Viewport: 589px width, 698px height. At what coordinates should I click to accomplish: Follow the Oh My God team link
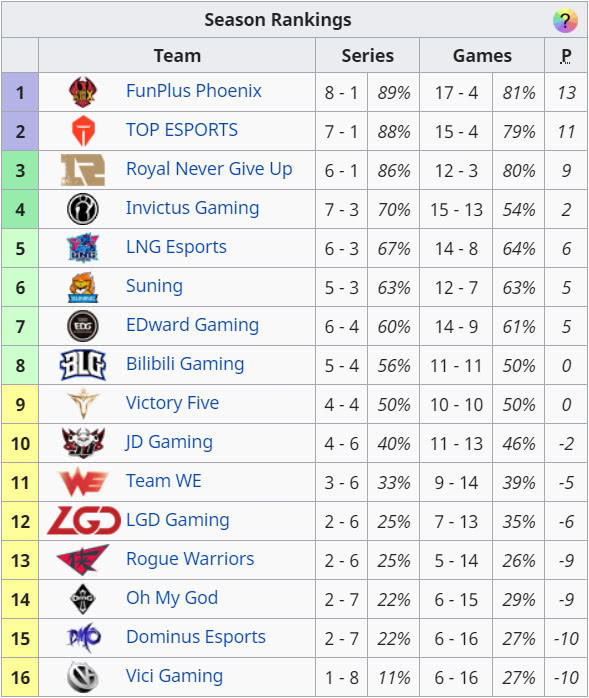[x=172, y=598]
